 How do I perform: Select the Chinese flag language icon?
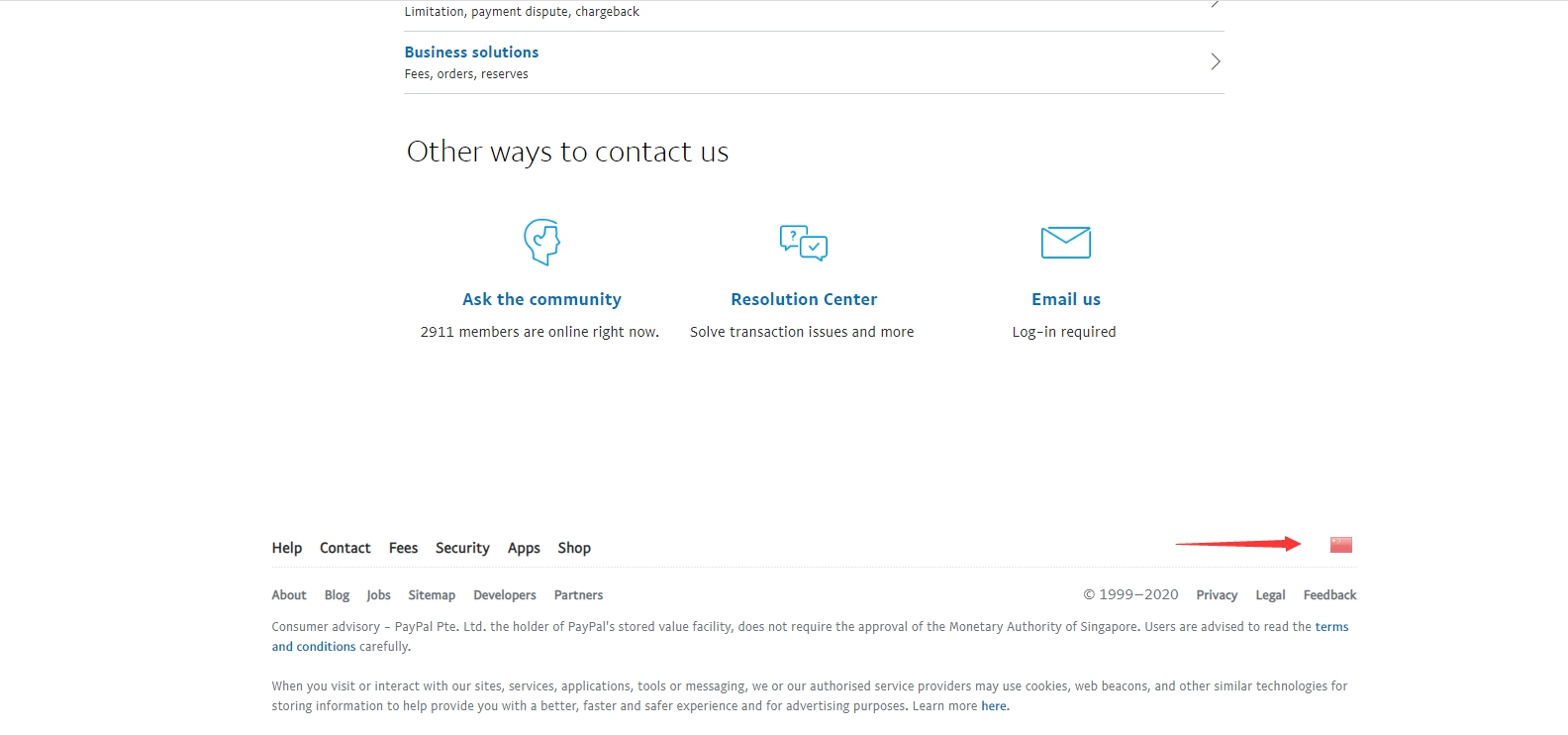tap(1341, 543)
